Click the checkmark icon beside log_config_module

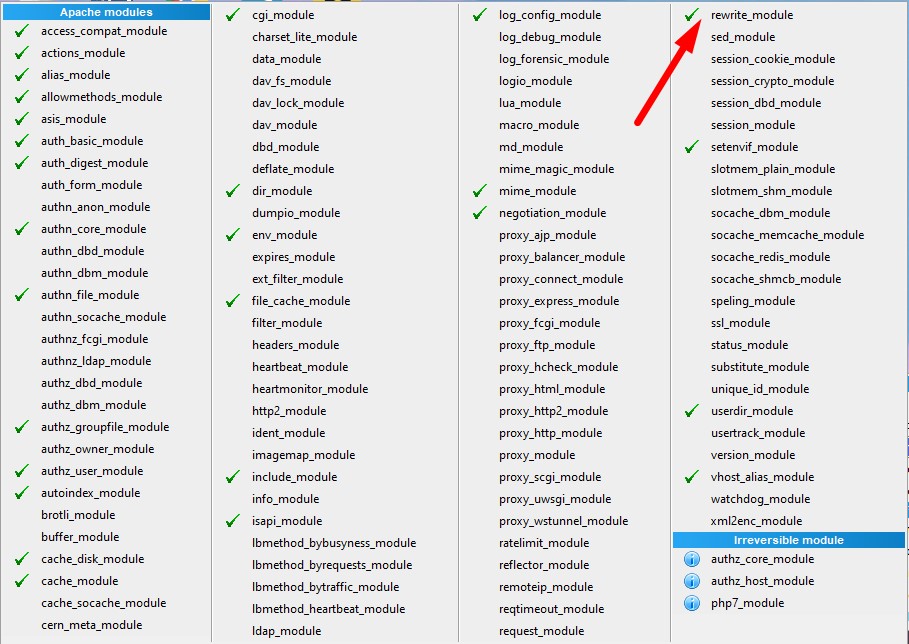tap(479, 15)
